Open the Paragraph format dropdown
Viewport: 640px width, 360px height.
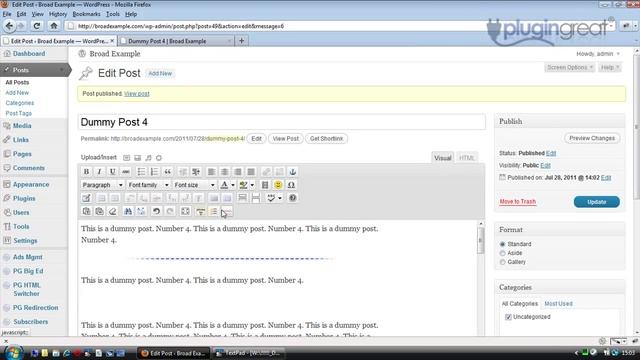pos(102,185)
